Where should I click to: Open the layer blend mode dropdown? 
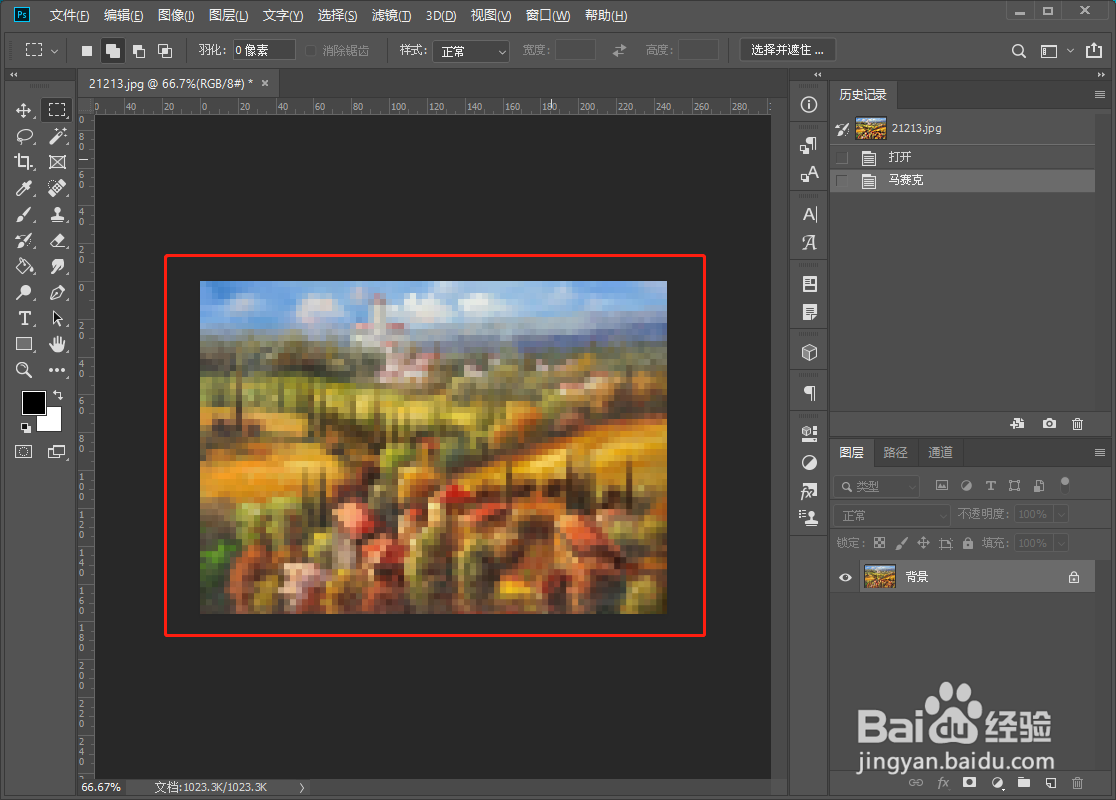pyautogui.click(x=892, y=515)
